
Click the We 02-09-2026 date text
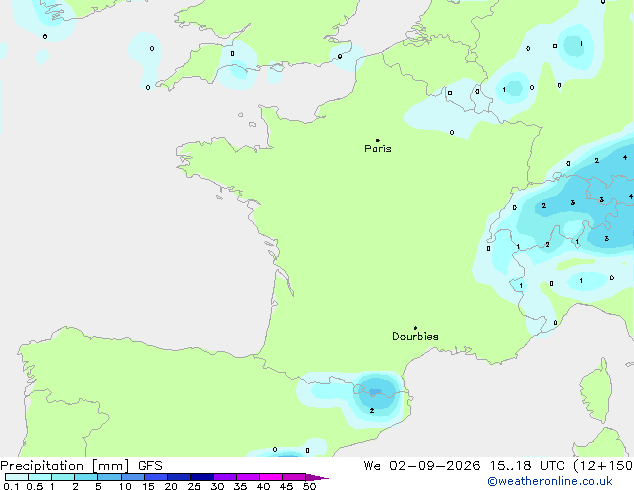(x=422, y=466)
